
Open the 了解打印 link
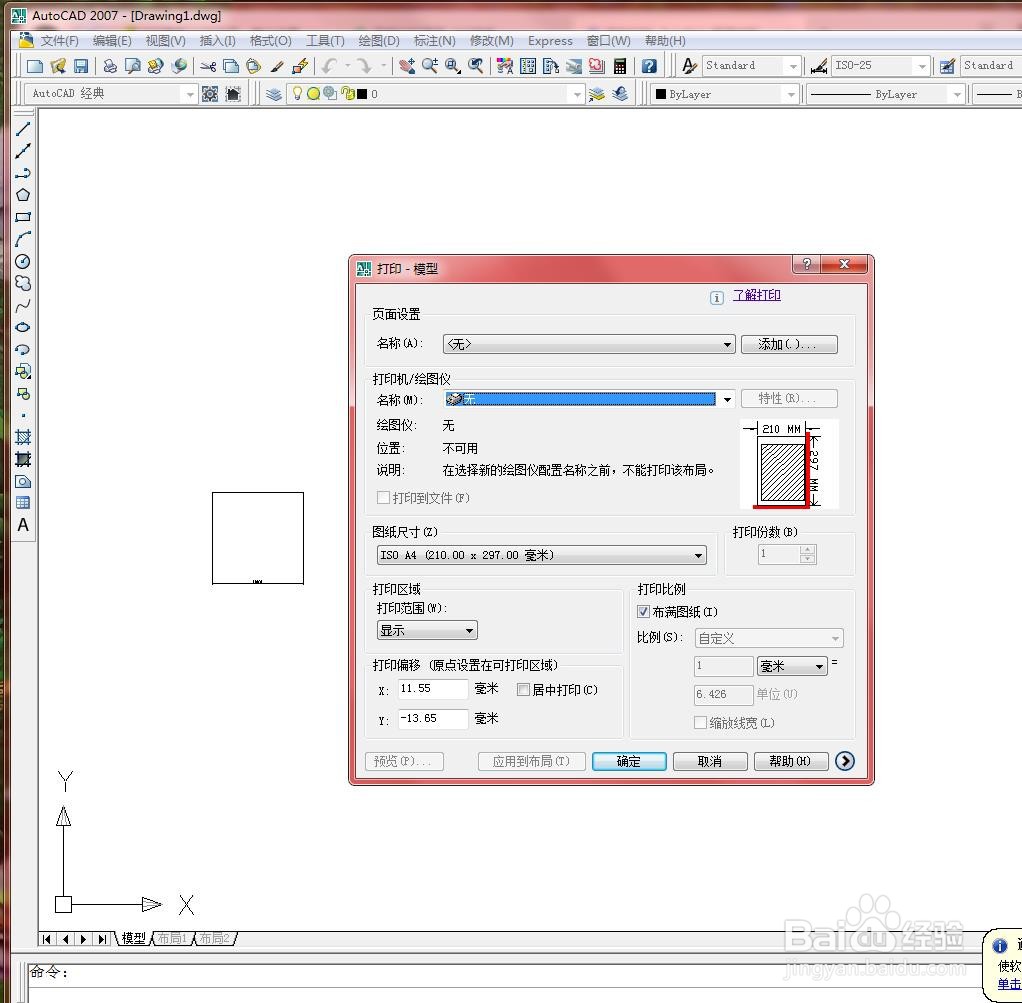[757, 295]
